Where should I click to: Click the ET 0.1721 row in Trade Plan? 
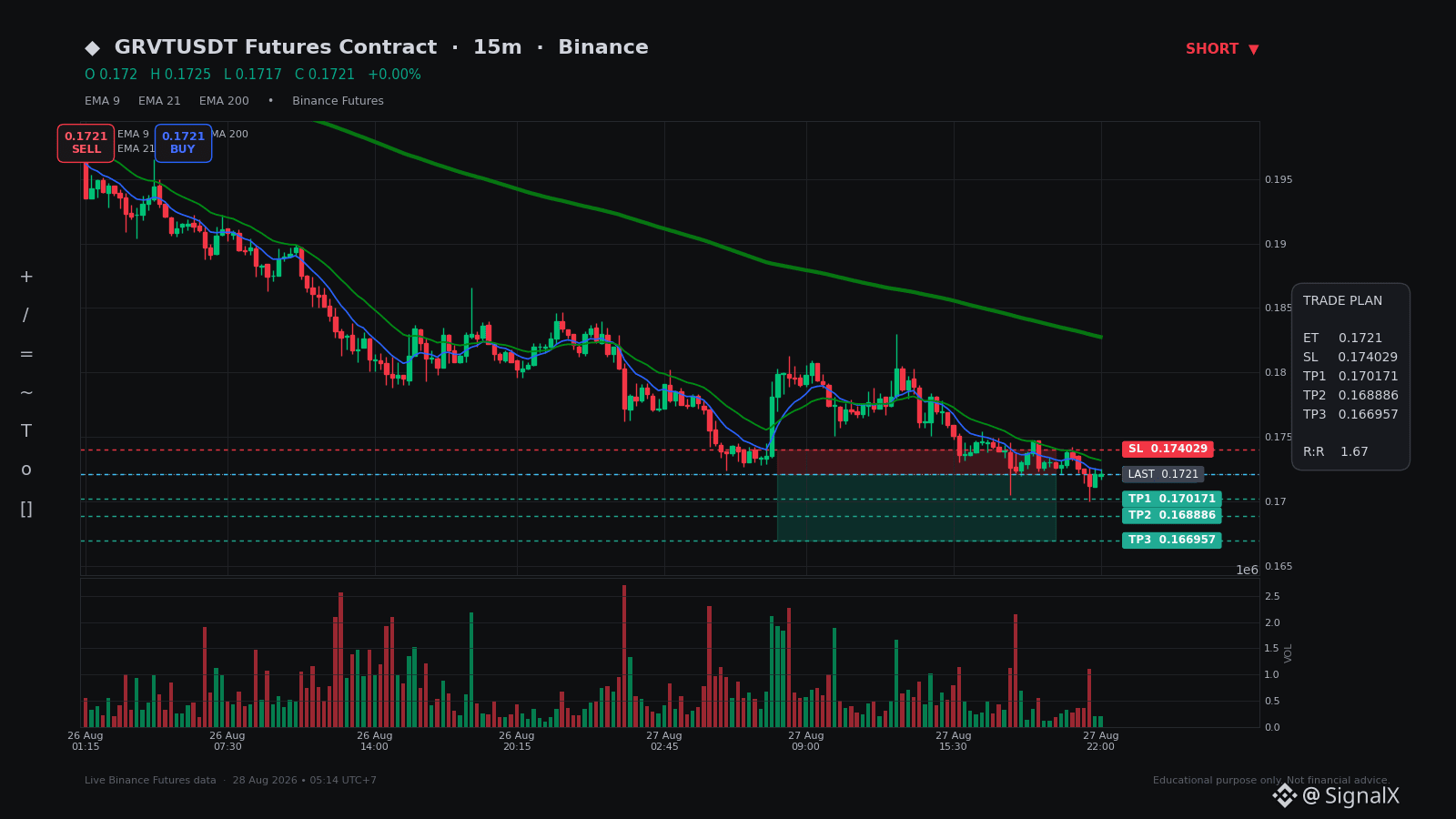1342,339
